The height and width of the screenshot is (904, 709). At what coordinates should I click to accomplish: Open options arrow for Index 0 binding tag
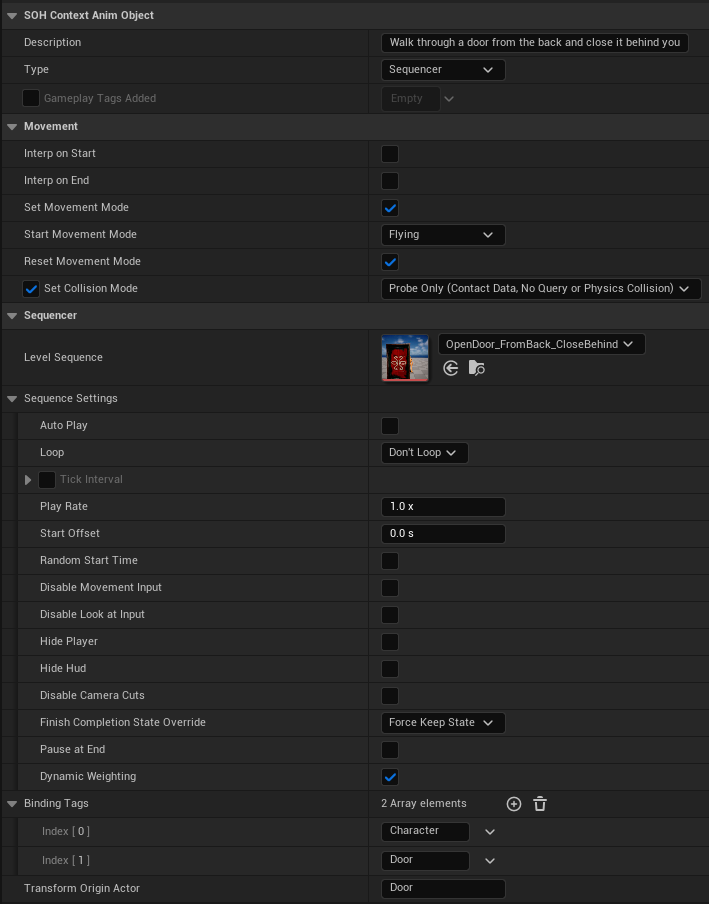(x=490, y=831)
